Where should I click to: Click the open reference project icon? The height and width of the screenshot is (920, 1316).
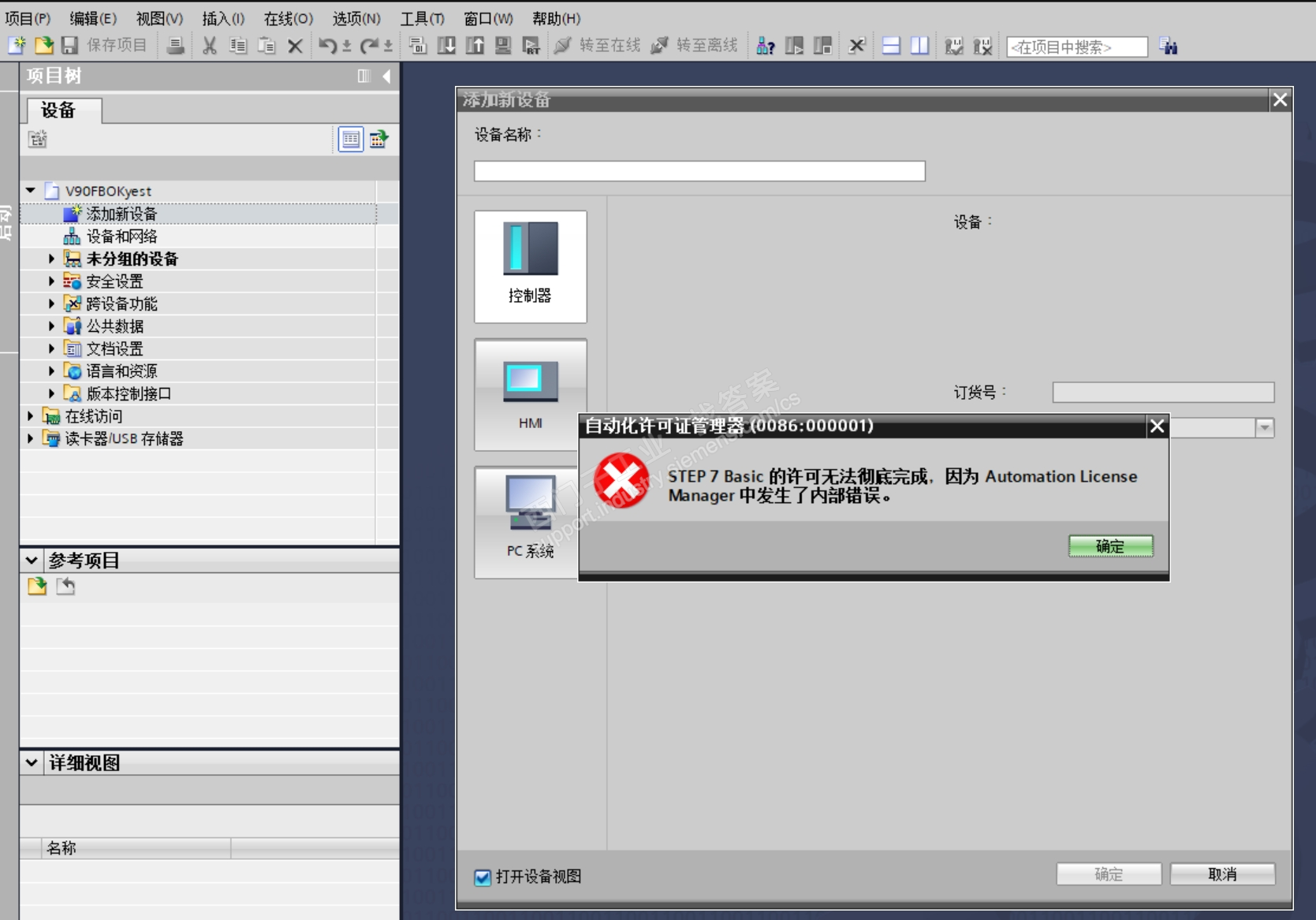tap(37, 586)
